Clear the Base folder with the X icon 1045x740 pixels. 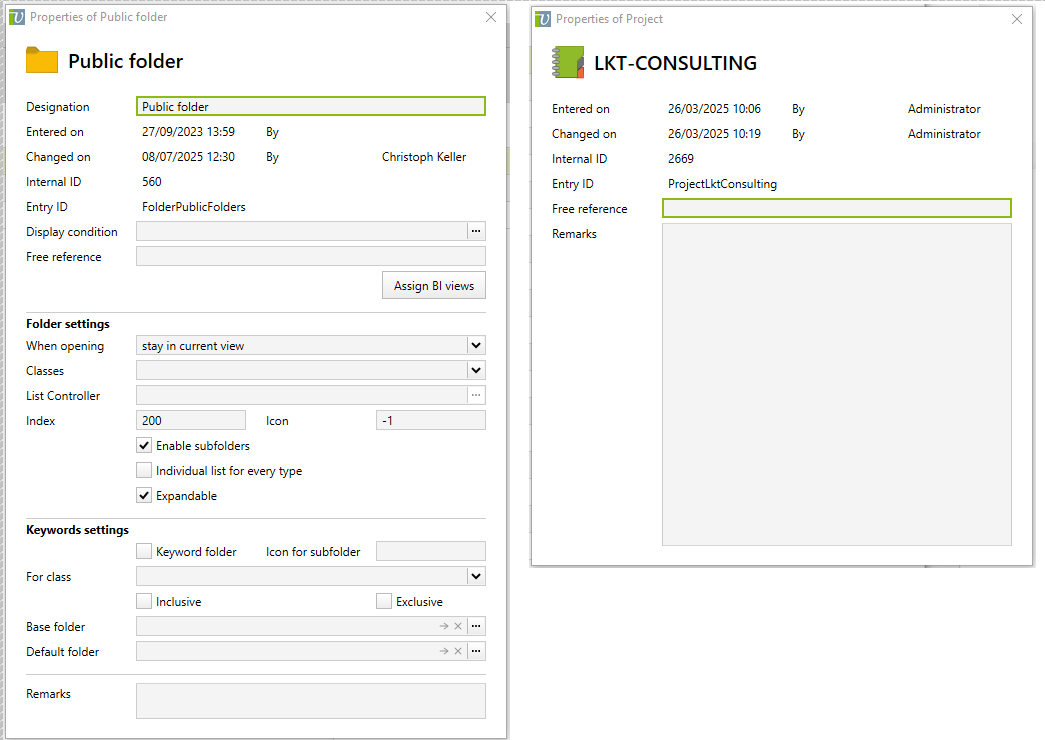tap(458, 626)
